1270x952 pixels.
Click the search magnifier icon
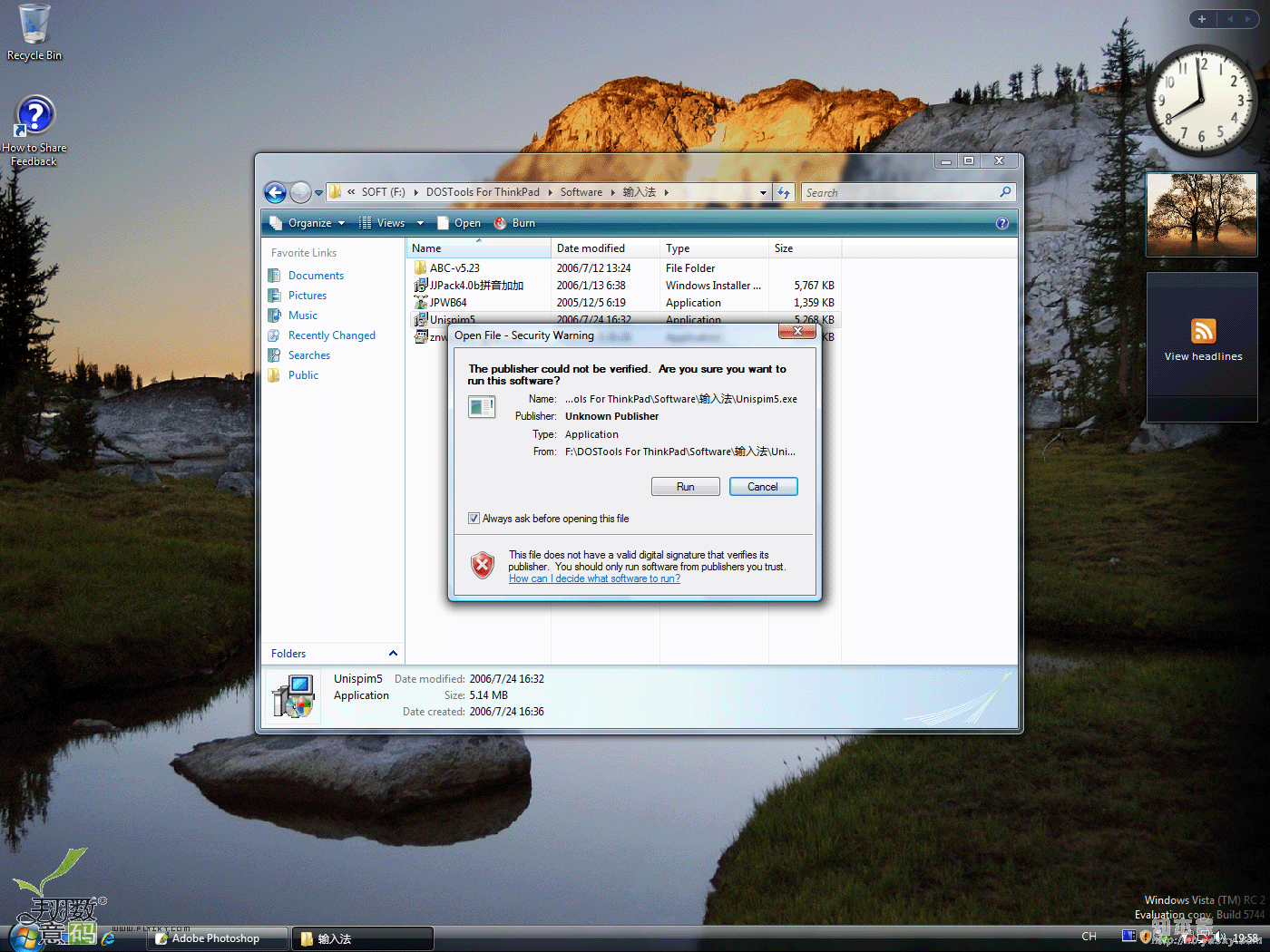coord(1005,192)
